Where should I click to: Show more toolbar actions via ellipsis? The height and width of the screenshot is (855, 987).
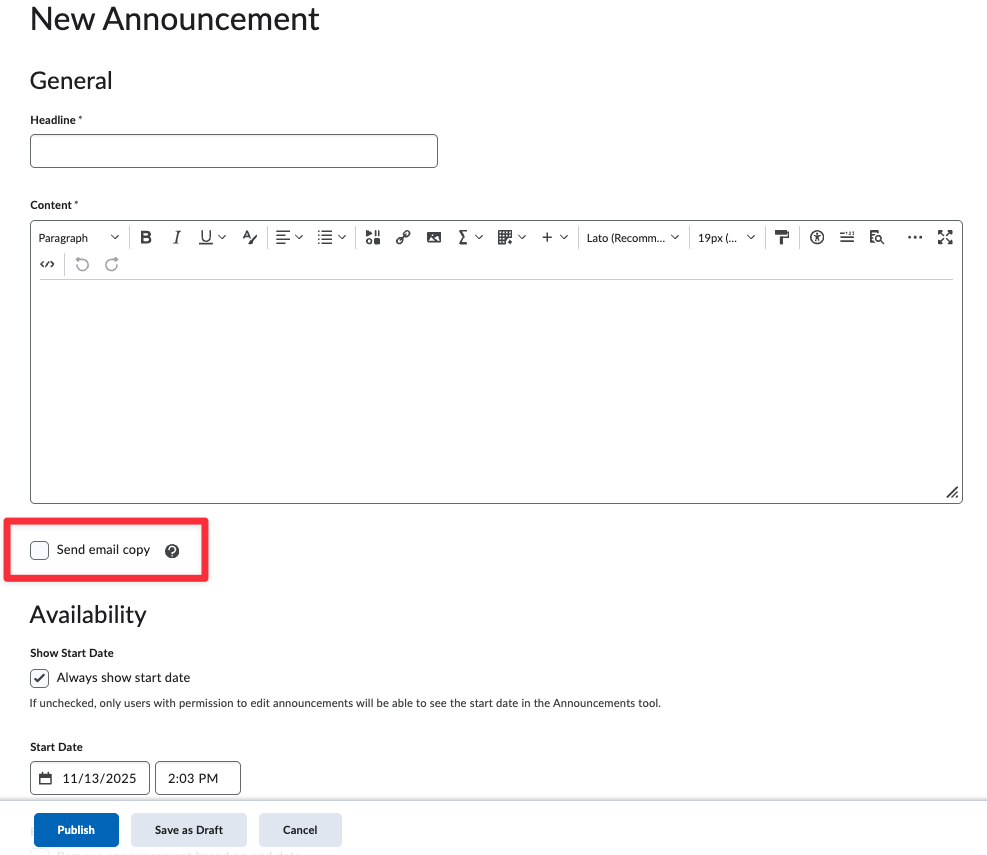(914, 238)
